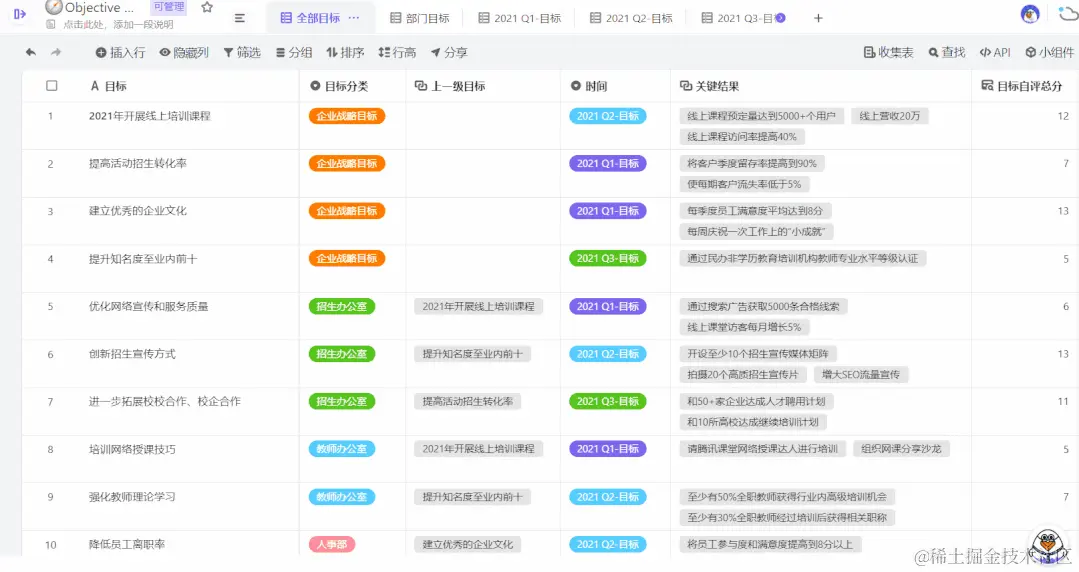Click the orange 企业战略目标 tag in row 1
The height and width of the screenshot is (572, 1079).
(x=347, y=116)
